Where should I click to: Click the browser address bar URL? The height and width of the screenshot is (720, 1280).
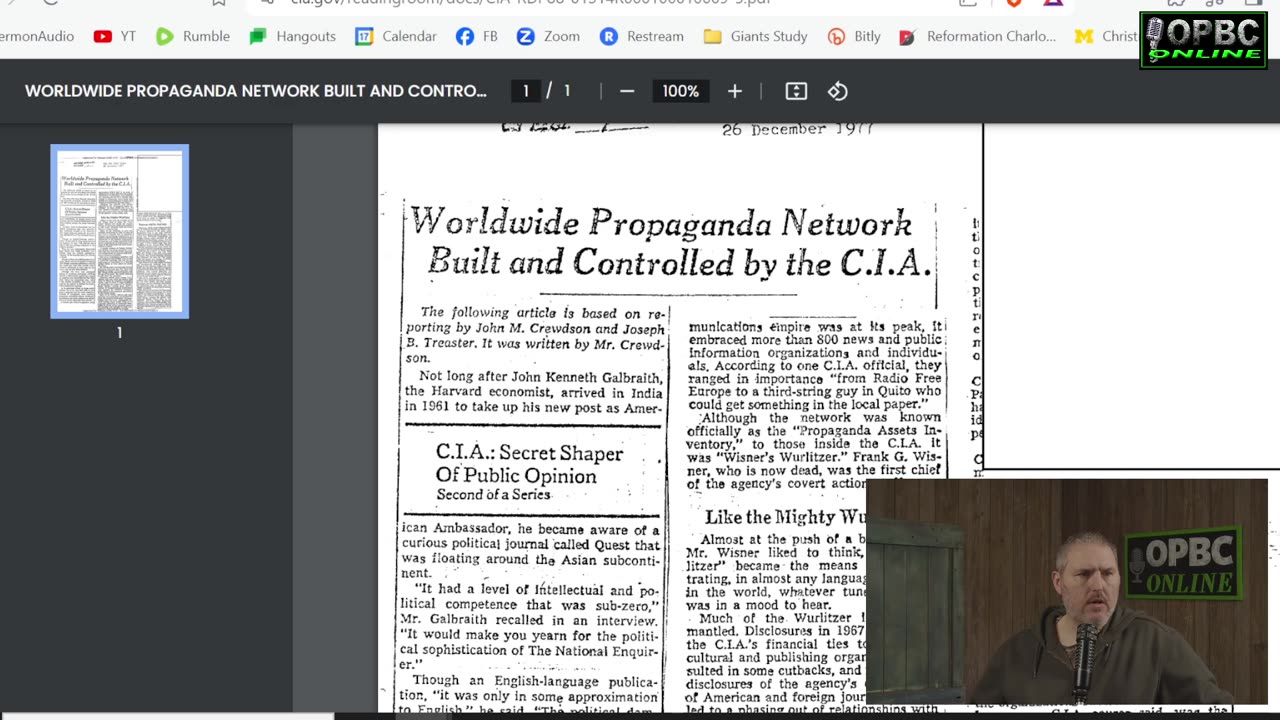pos(530,3)
